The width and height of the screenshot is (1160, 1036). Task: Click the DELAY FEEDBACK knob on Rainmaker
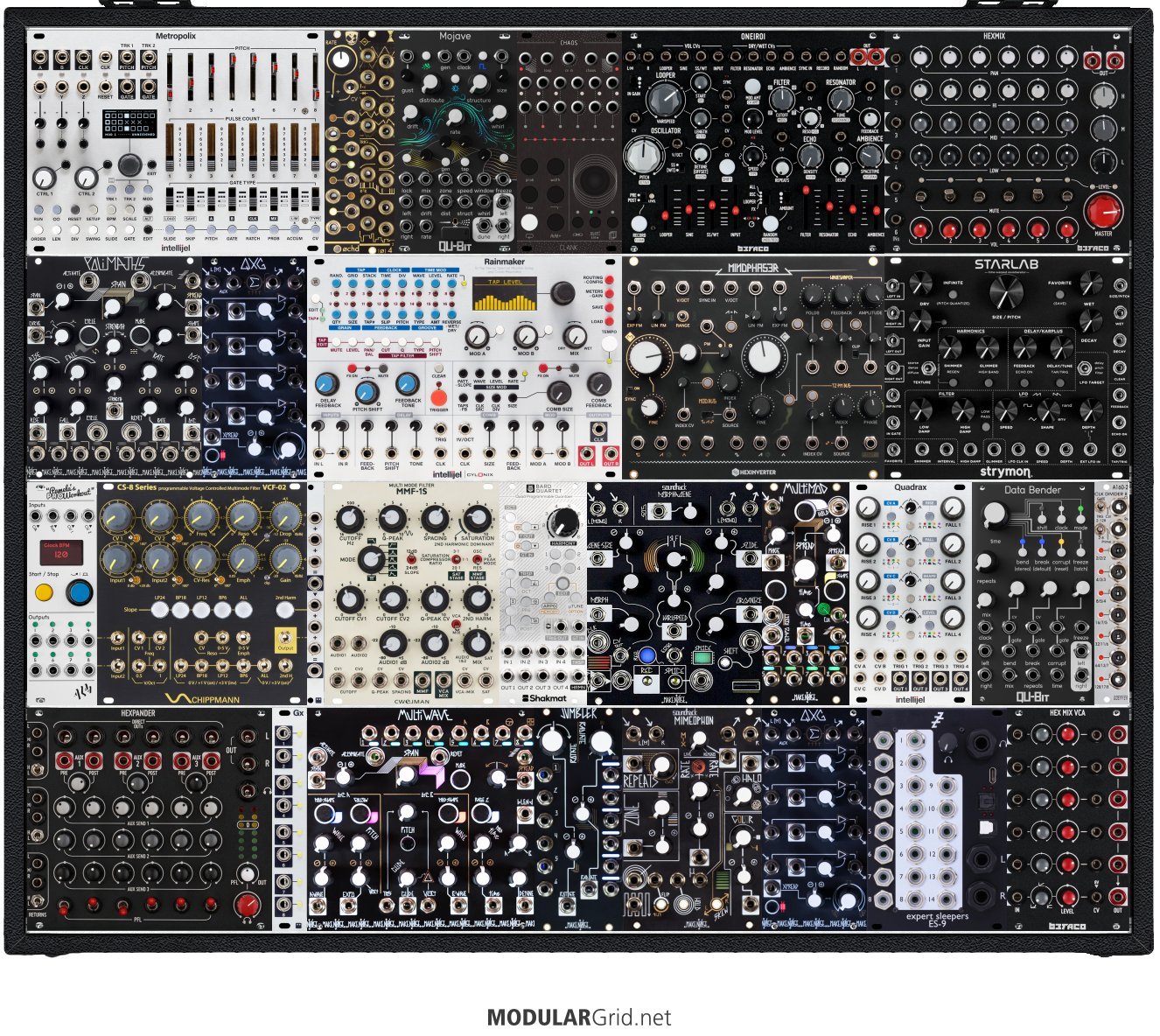click(328, 383)
